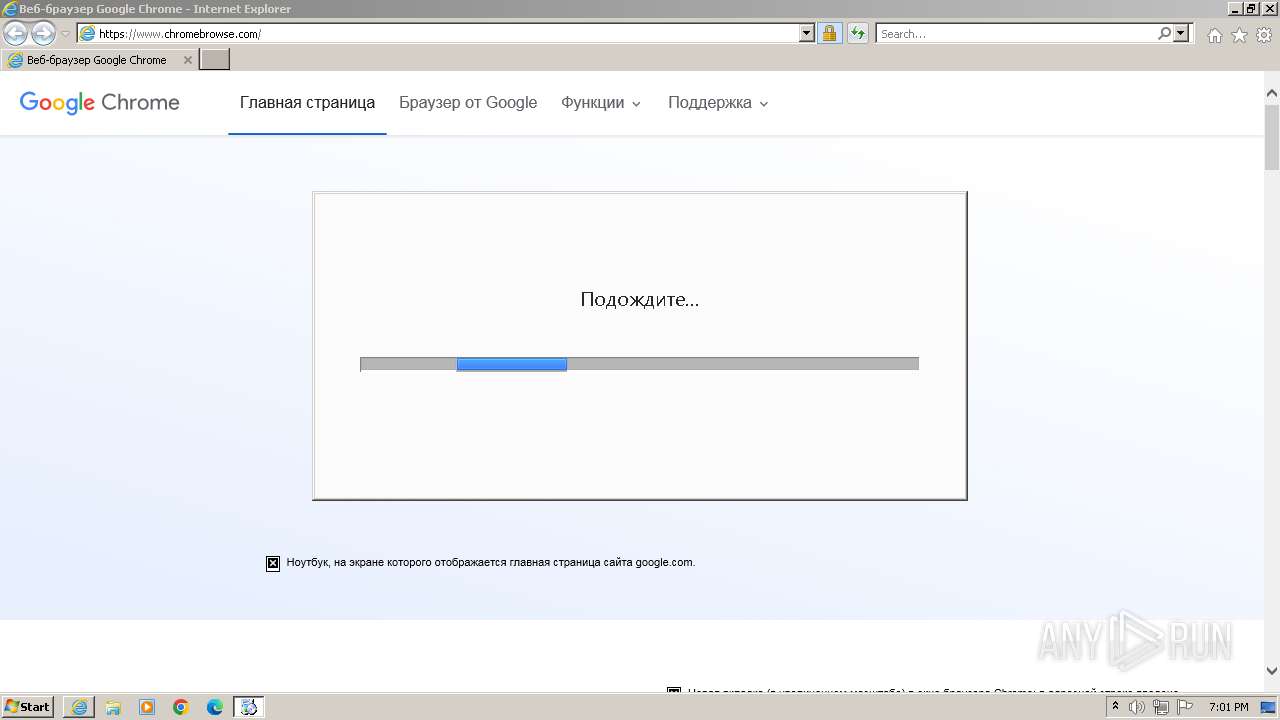
Task: Click the Google Chrome logo
Action: [99, 102]
